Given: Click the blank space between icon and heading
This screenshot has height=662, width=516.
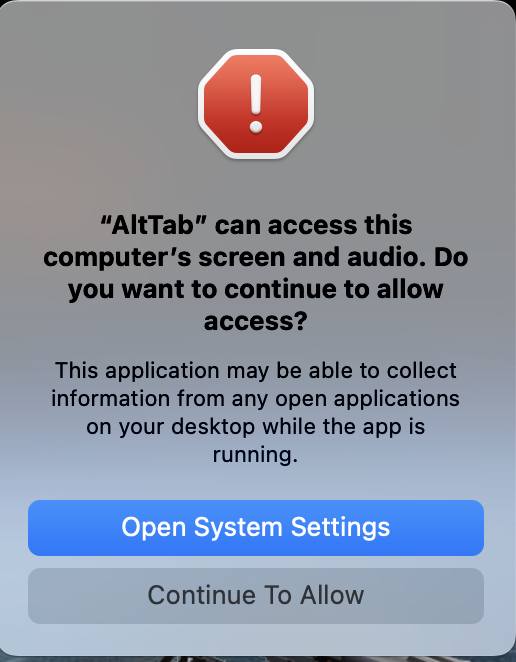Looking at the screenshot, I should (256, 186).
